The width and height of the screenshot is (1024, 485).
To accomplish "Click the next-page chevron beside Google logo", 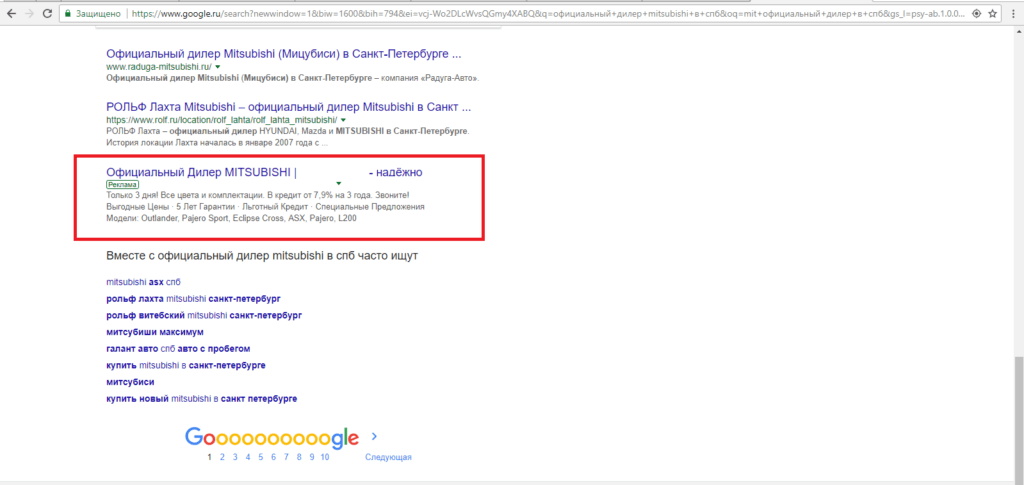I will point(374,437).
